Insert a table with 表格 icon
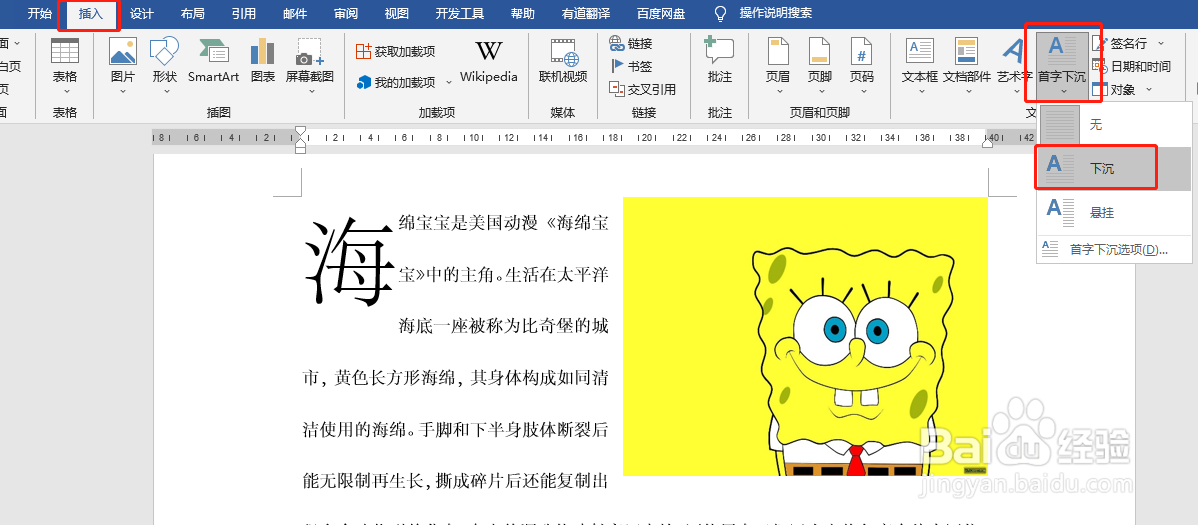Viewport: 1198px width, 525px height. click(65, 52)
